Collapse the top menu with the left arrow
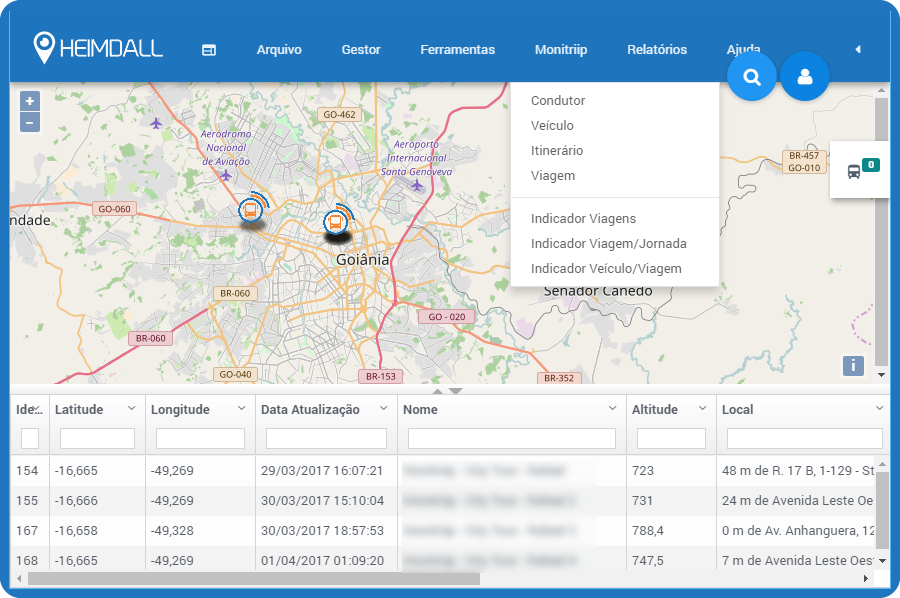 [x=858, y=49]
